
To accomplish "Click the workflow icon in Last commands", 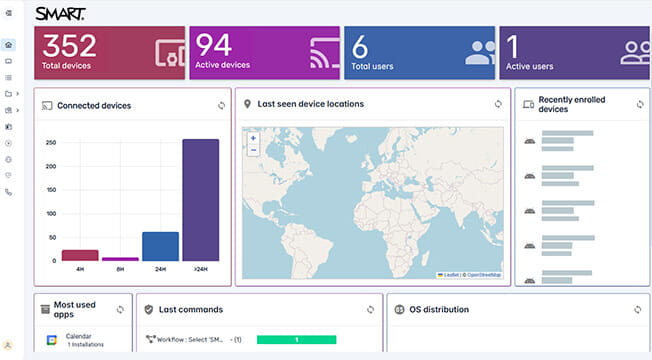I will click(x=151, y=339).
